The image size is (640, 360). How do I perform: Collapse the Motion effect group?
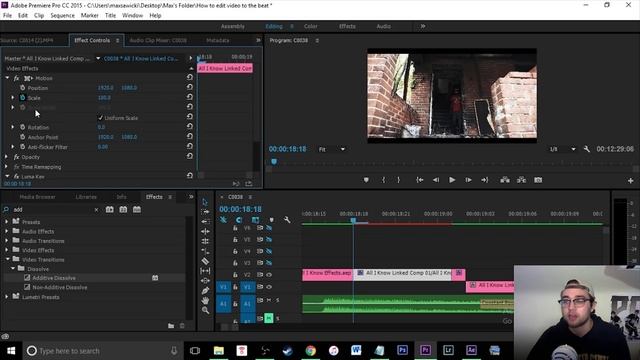click(7, 78)
